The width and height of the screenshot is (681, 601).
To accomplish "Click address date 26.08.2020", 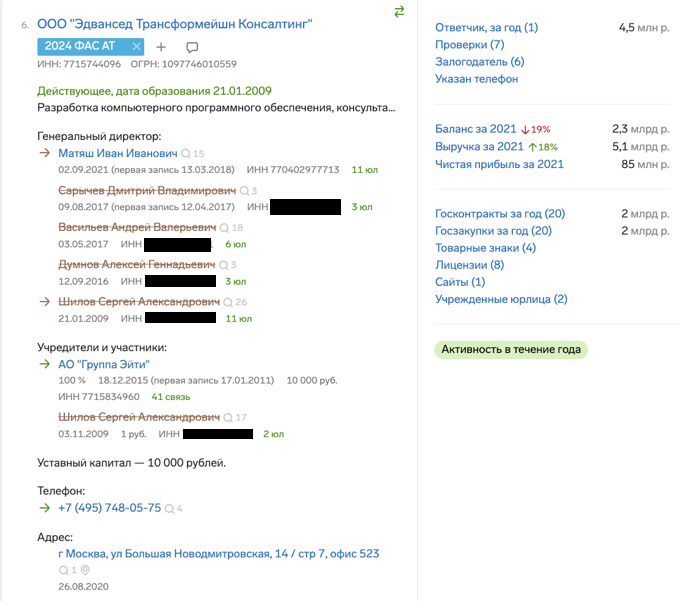I will [83, 587].
